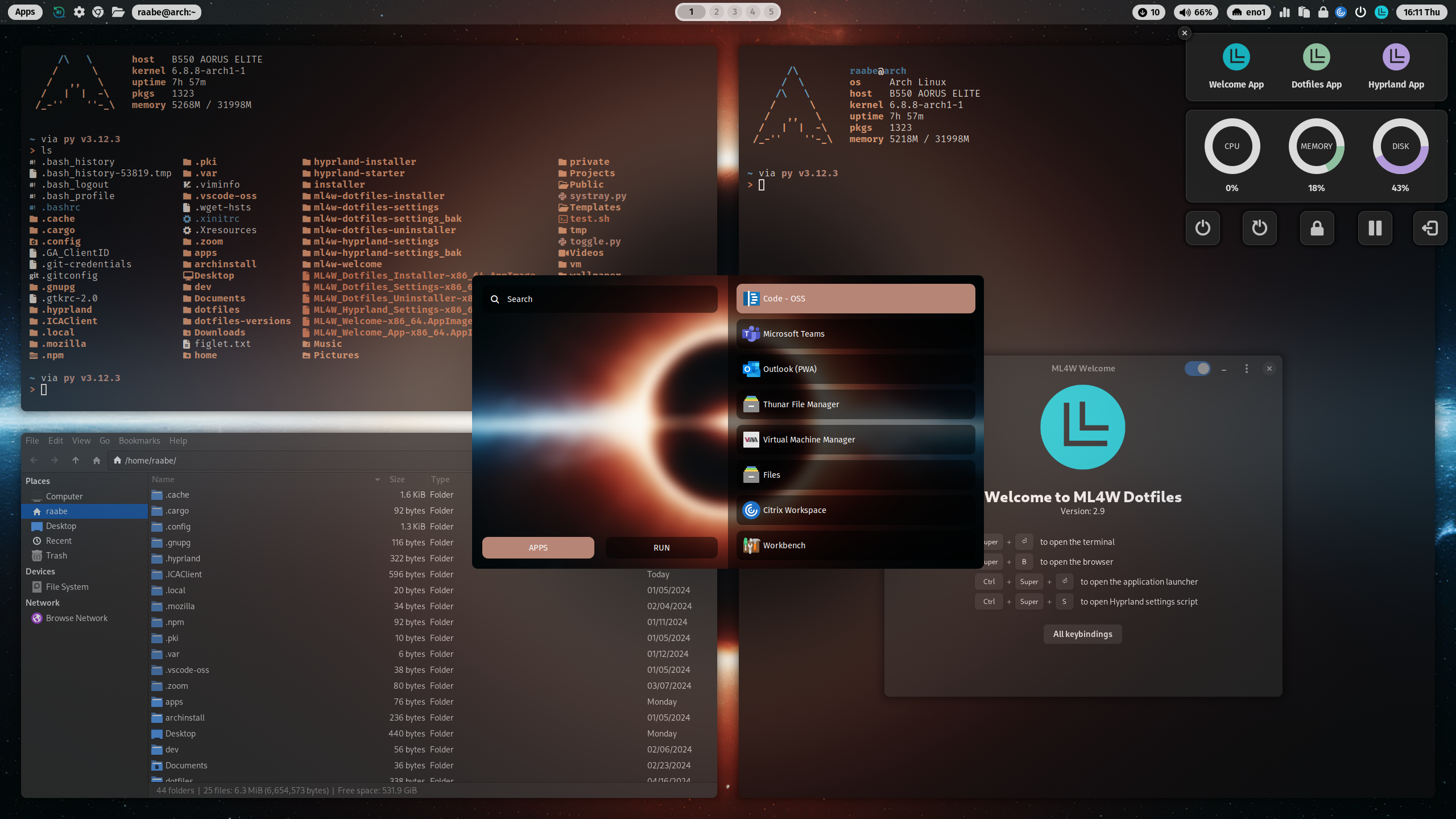Click the All keybindings button
This screenshot has width=1456, height=819.
[x=1082, y=634]
